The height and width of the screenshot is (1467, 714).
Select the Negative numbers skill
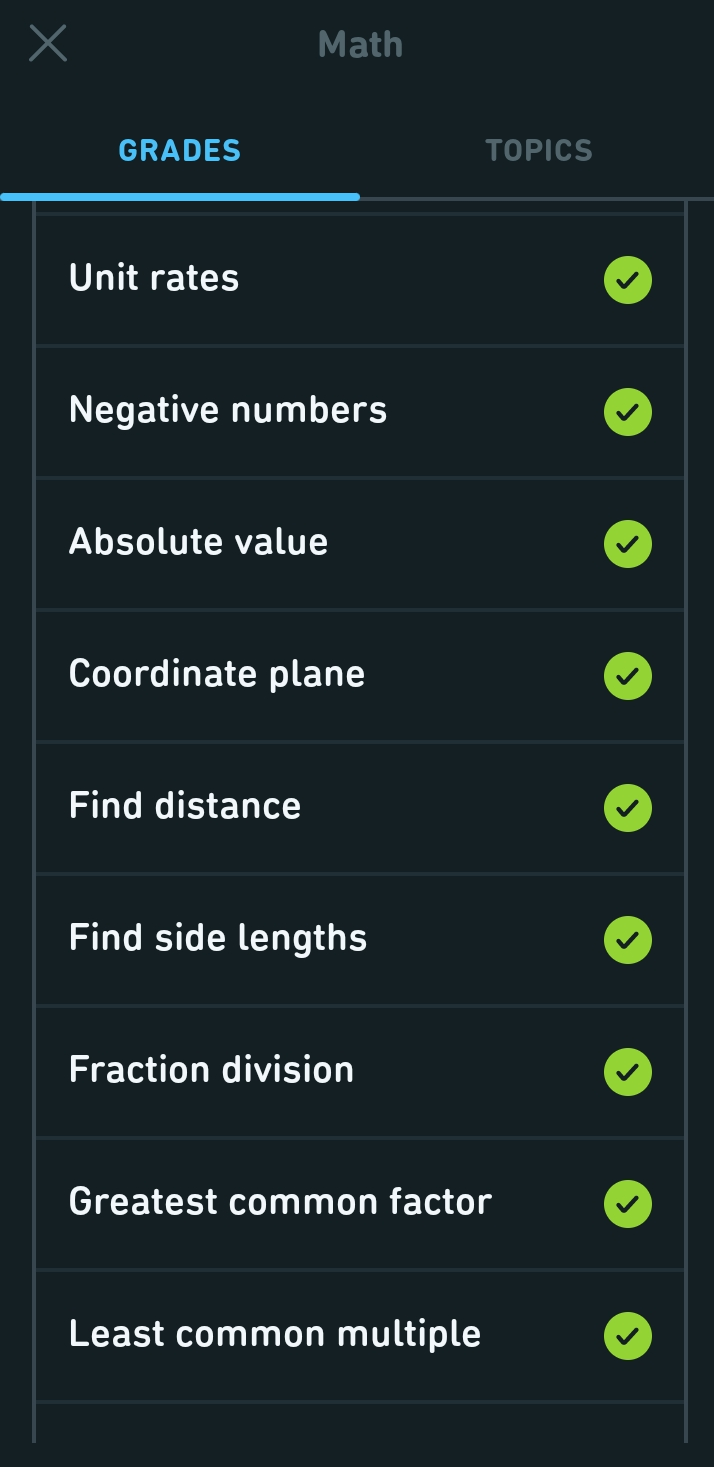coord(300,410)
